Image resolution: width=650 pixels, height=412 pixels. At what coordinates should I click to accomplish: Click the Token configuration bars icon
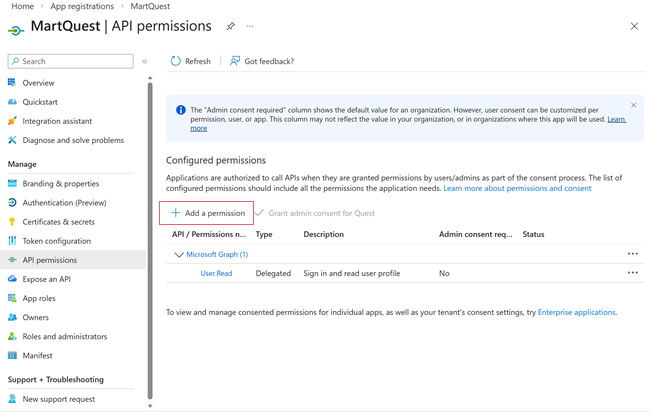(x=12, y=240)
